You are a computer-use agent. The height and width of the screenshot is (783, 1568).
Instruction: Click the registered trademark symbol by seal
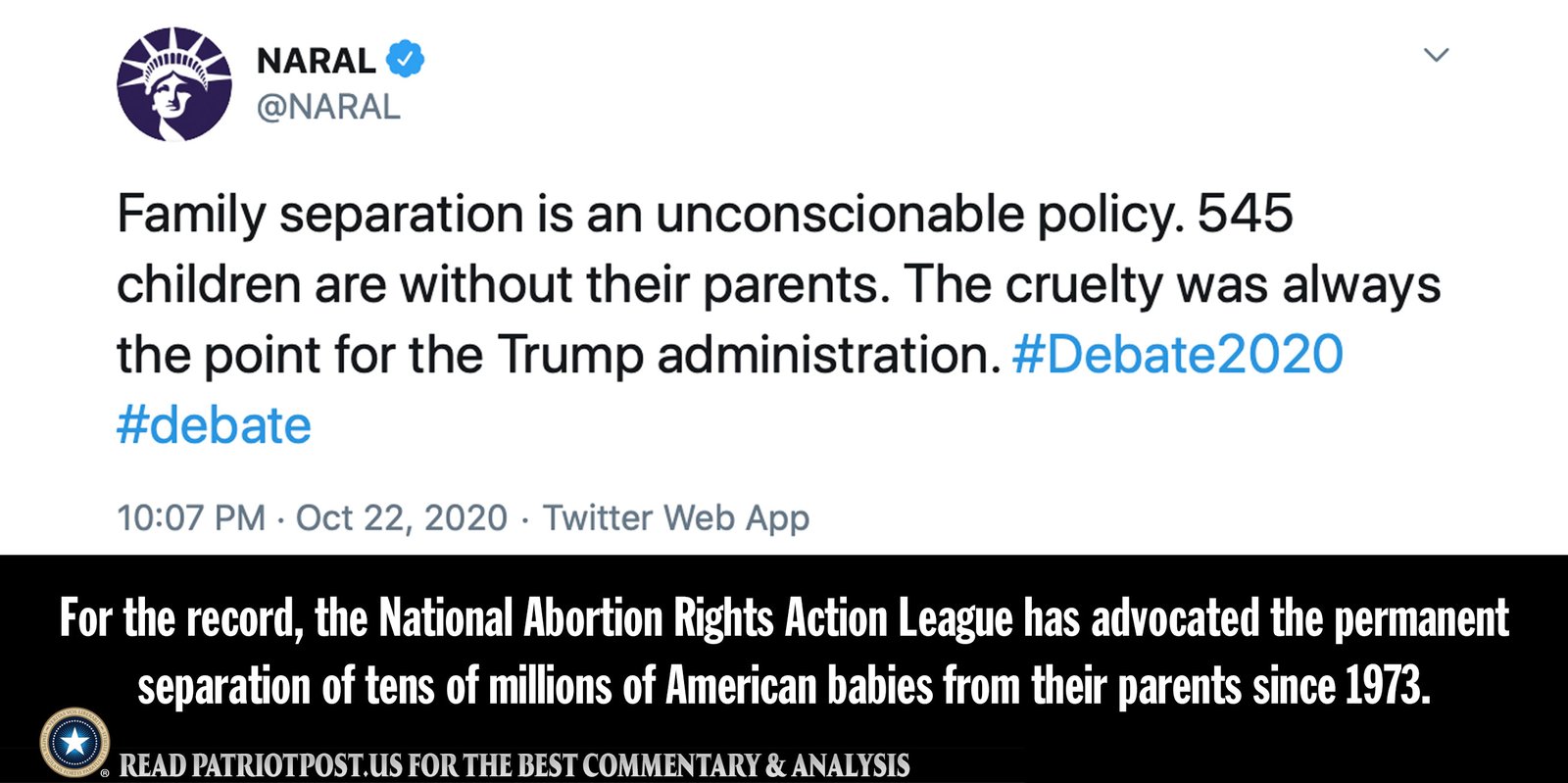click(x=105, y=774)
